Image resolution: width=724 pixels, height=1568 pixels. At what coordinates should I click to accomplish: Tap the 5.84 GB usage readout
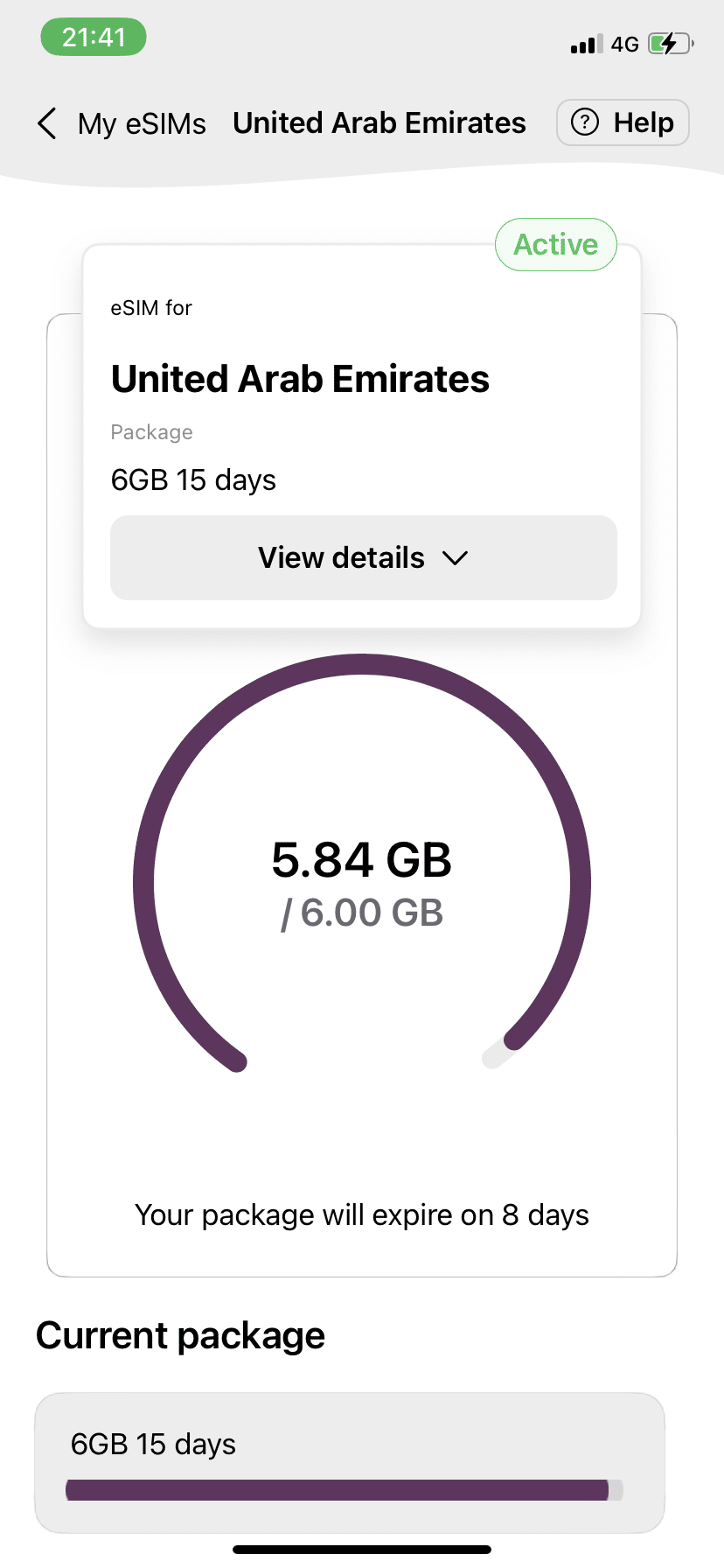coord(361,859)
